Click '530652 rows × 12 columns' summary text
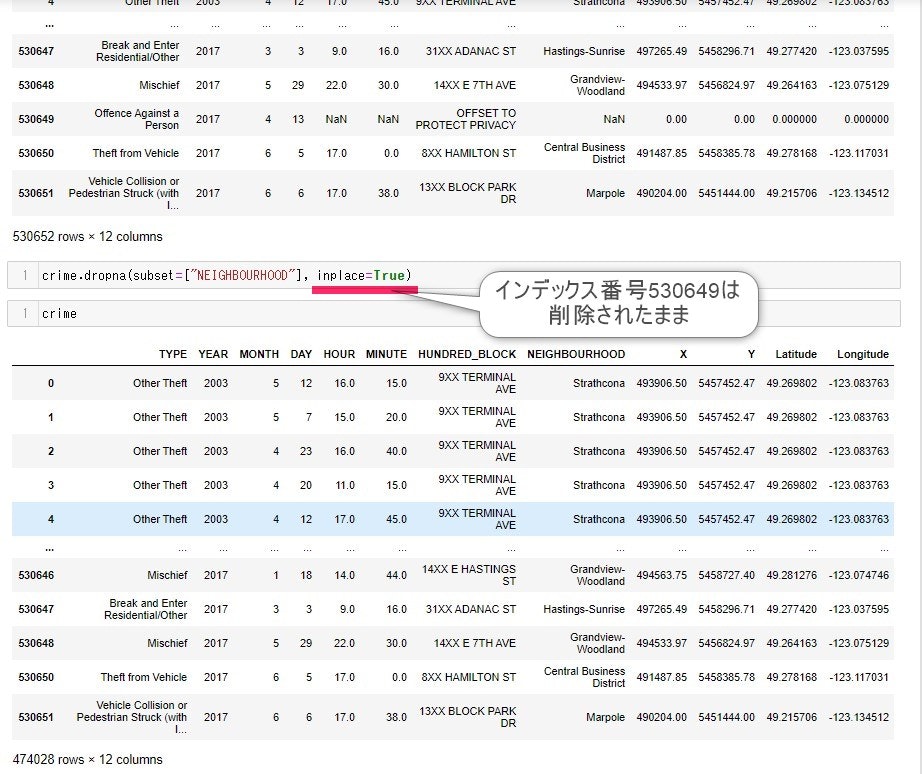This screenshot has width=922, height=774. coord(88,236)
